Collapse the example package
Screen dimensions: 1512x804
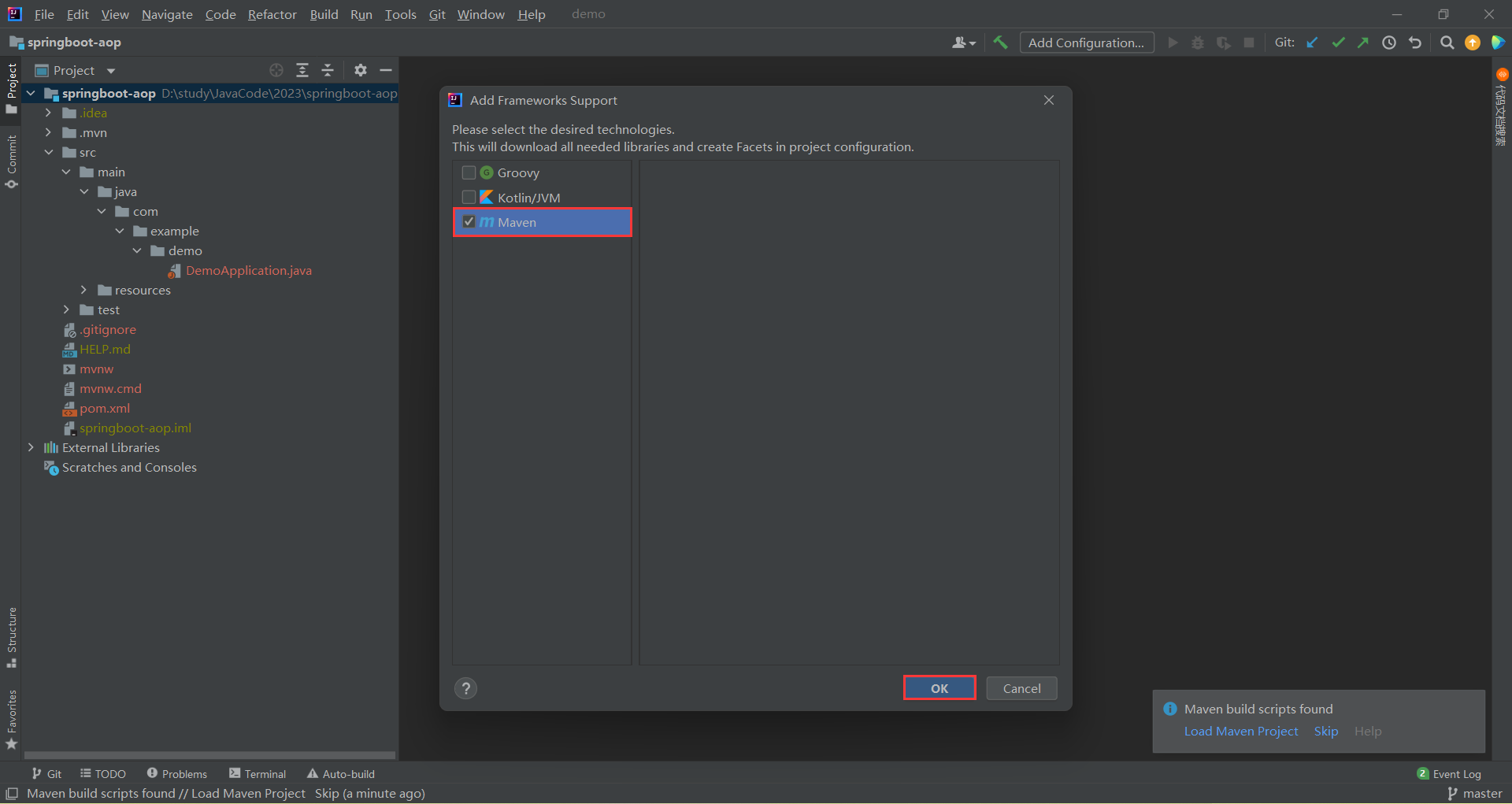point(119,232)
